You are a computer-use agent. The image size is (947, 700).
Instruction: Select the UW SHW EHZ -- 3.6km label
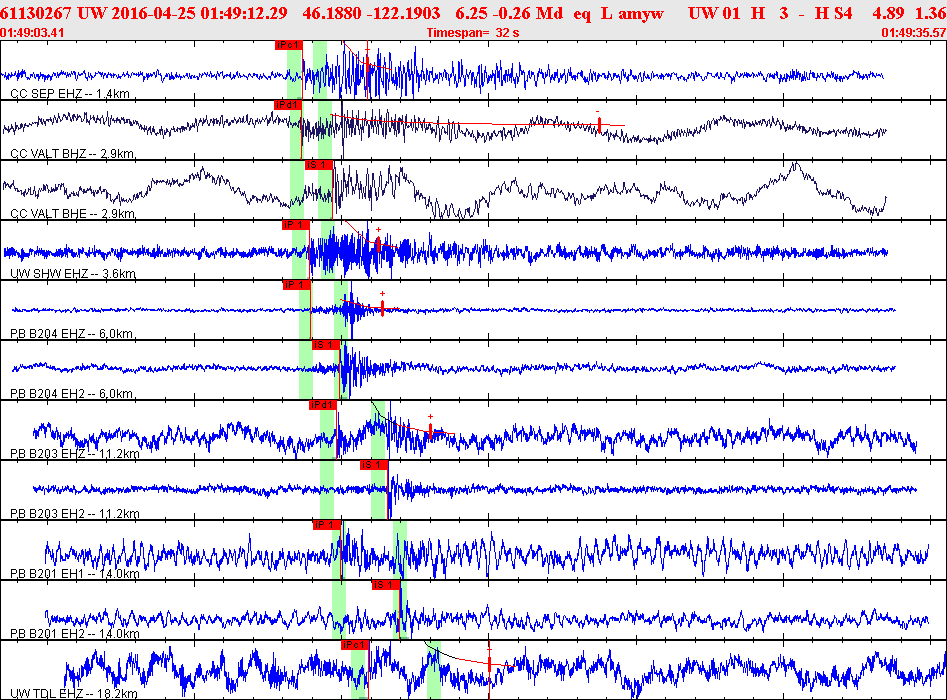point(73,274)
